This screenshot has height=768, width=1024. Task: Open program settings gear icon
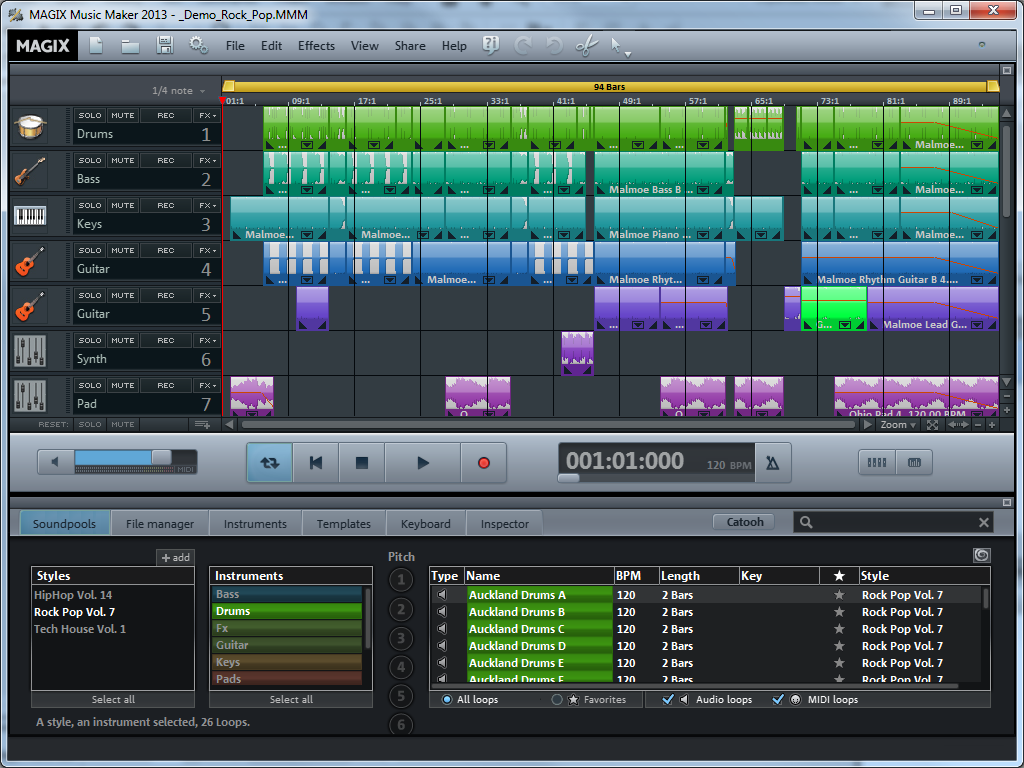pos(198,45)
